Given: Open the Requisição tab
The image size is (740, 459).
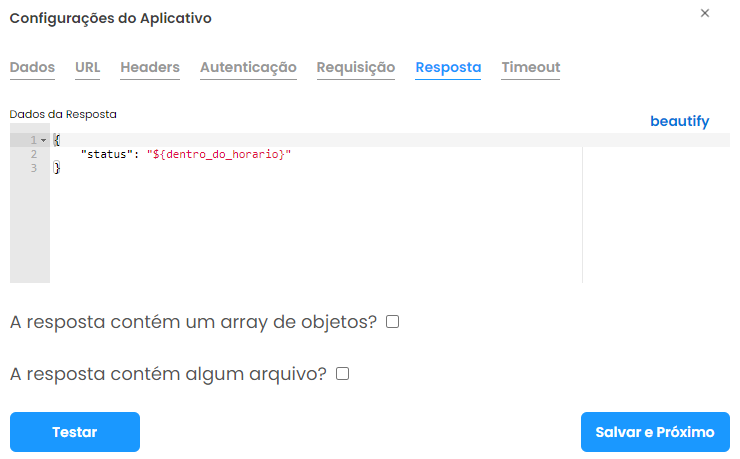Looking at the screenshot, I should [356, 68].
